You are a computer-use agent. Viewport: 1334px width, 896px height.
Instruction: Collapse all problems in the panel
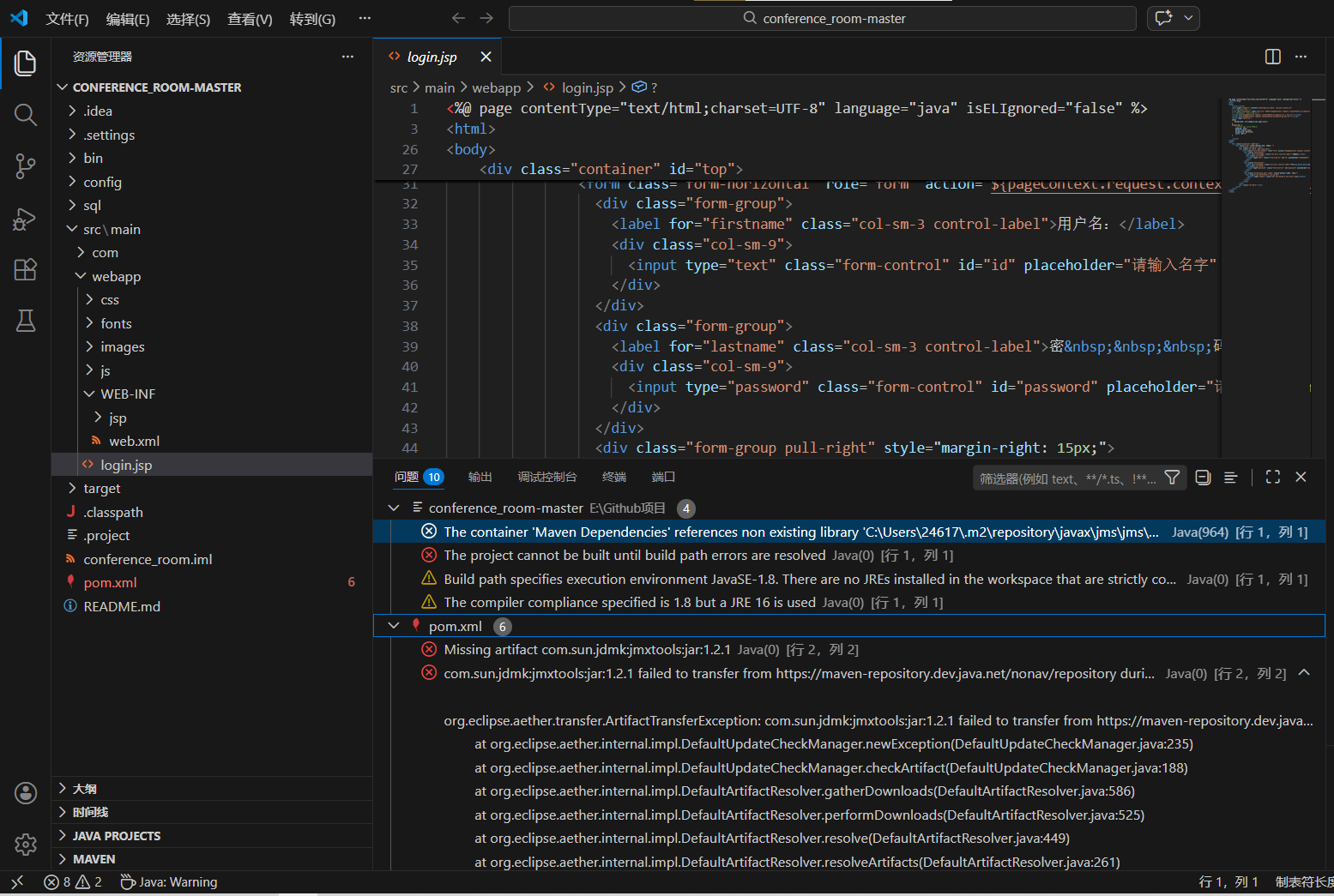[1203, 478]
